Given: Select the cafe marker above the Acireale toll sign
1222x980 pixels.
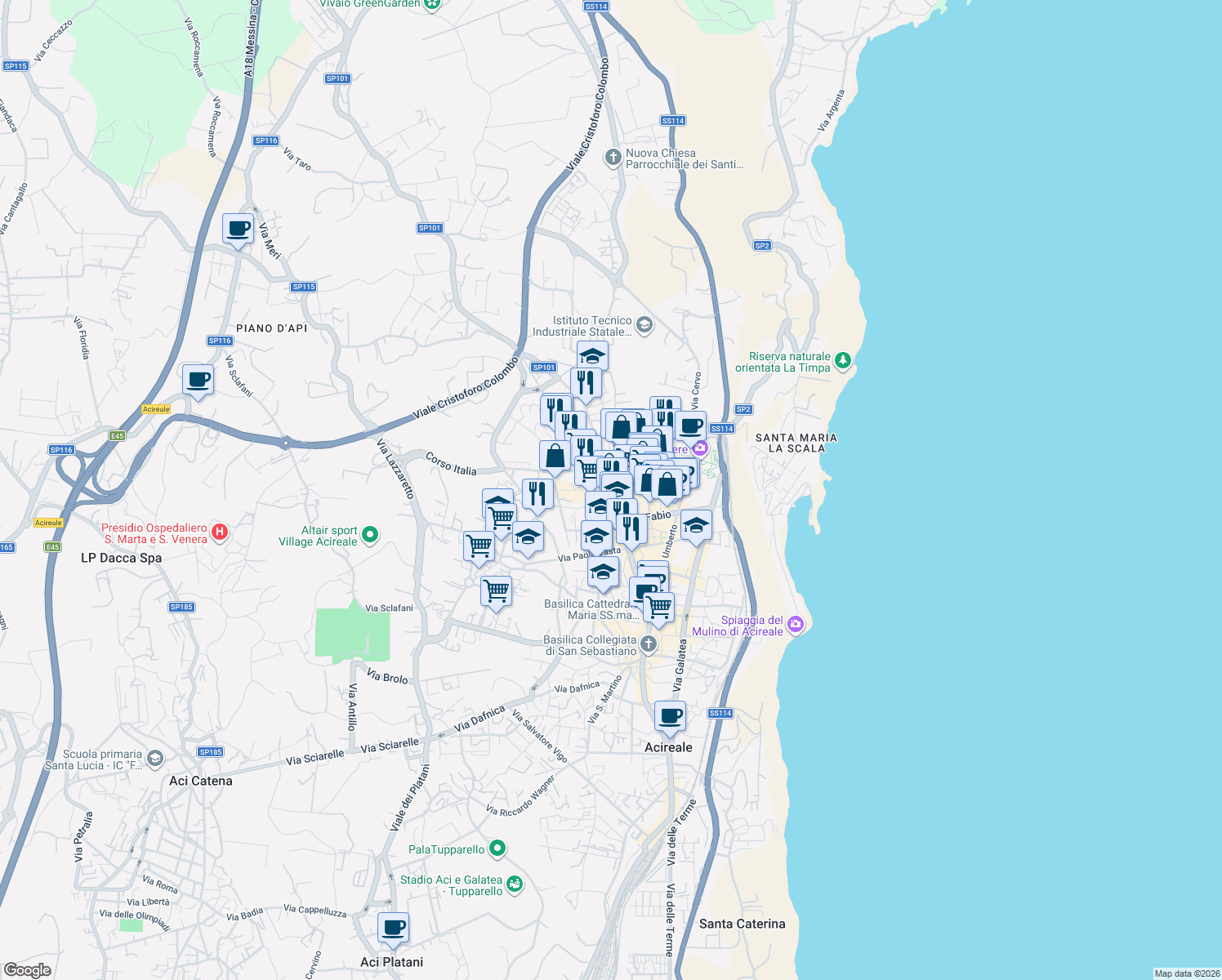Looking at the screenshot, I should point(198,381).
